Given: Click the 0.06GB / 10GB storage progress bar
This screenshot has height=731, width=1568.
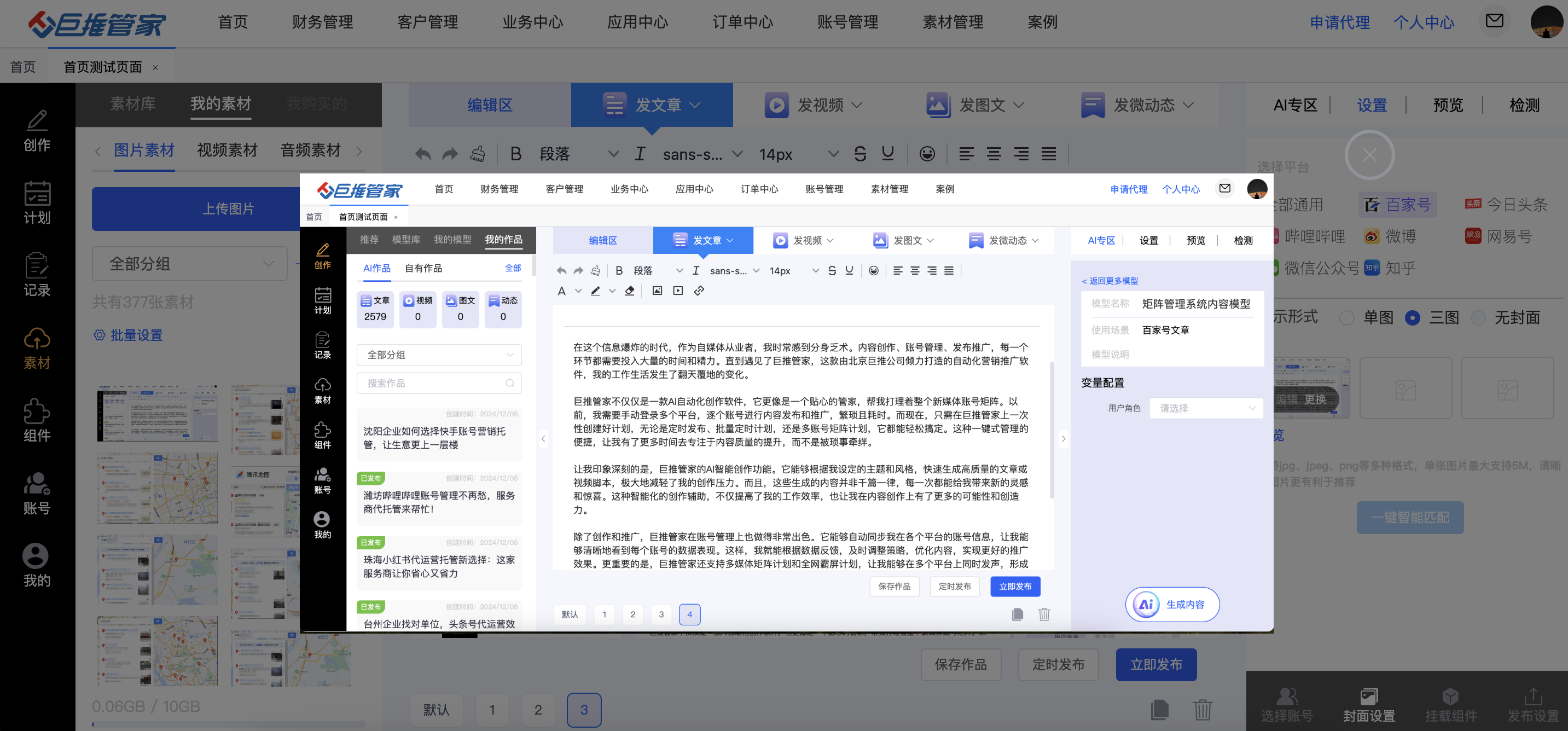Looking at the screenshot, I should 228,724.
